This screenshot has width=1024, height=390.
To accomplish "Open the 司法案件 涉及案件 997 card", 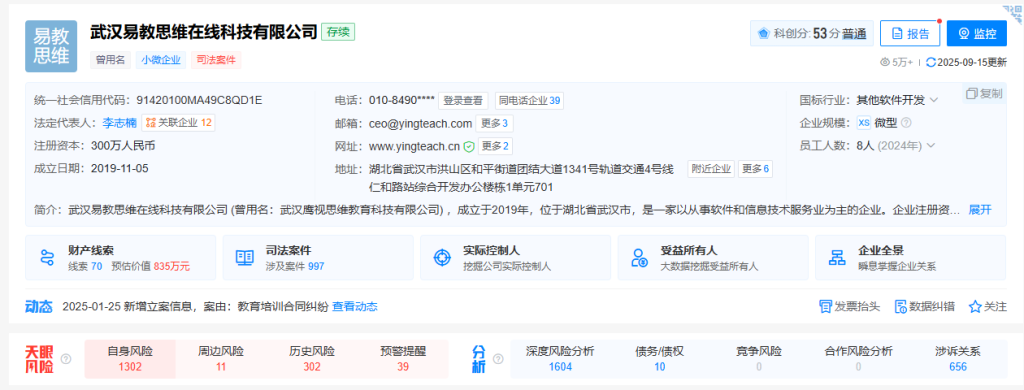I will coord(318,257).
